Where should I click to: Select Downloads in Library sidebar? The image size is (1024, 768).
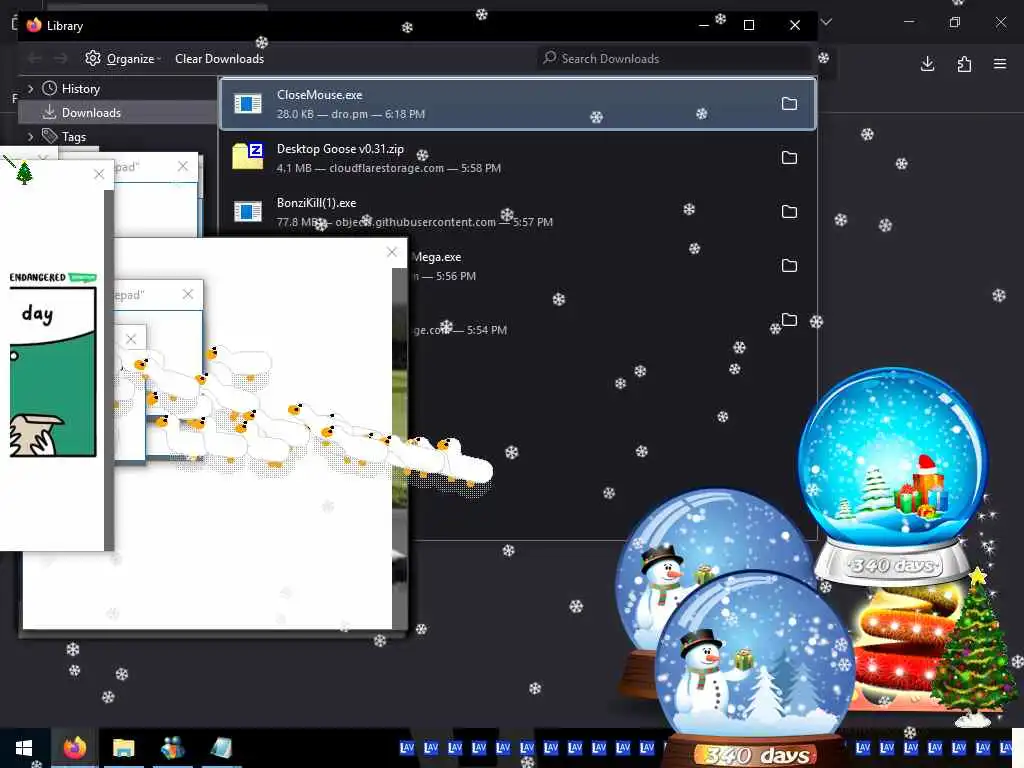[91, 112]
